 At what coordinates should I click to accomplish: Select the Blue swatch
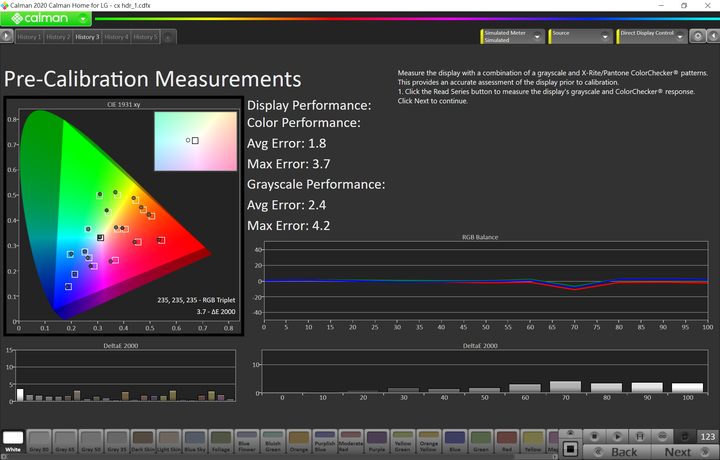[455, 441]
